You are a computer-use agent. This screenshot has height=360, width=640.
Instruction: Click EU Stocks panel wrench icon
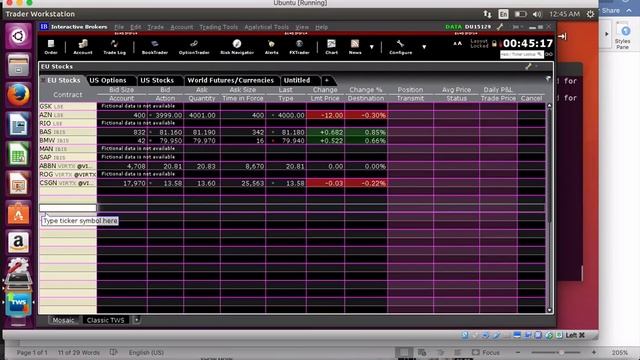coord(528,66)
